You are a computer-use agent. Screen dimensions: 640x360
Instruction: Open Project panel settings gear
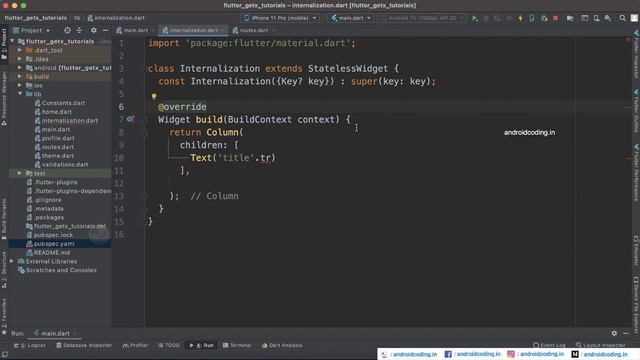pos(94,30)
